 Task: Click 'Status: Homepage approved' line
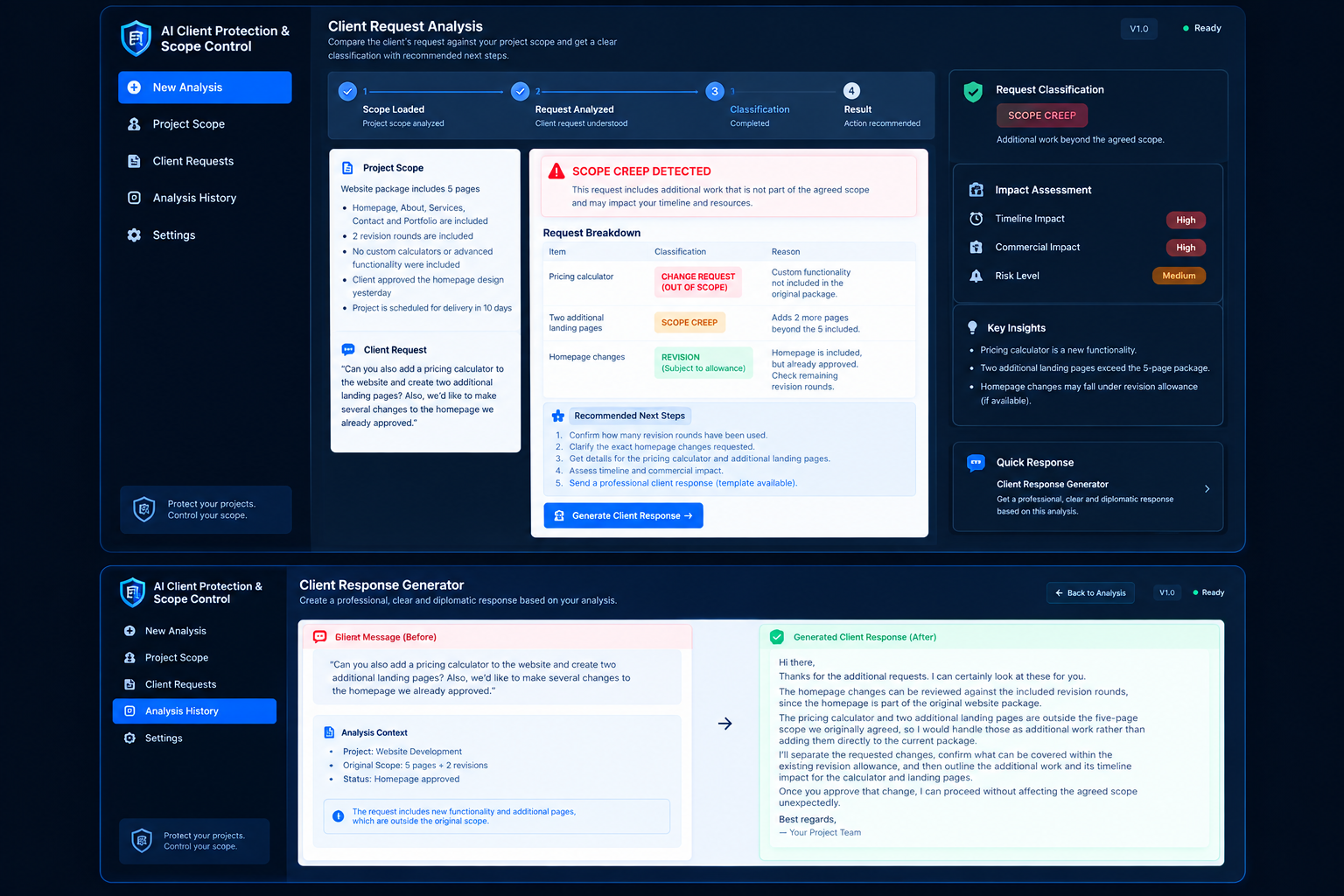point(401,780)
